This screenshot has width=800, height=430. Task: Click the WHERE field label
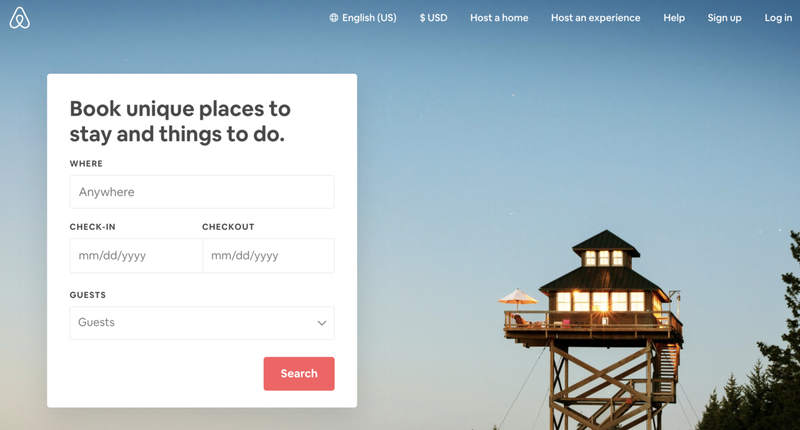86,164
